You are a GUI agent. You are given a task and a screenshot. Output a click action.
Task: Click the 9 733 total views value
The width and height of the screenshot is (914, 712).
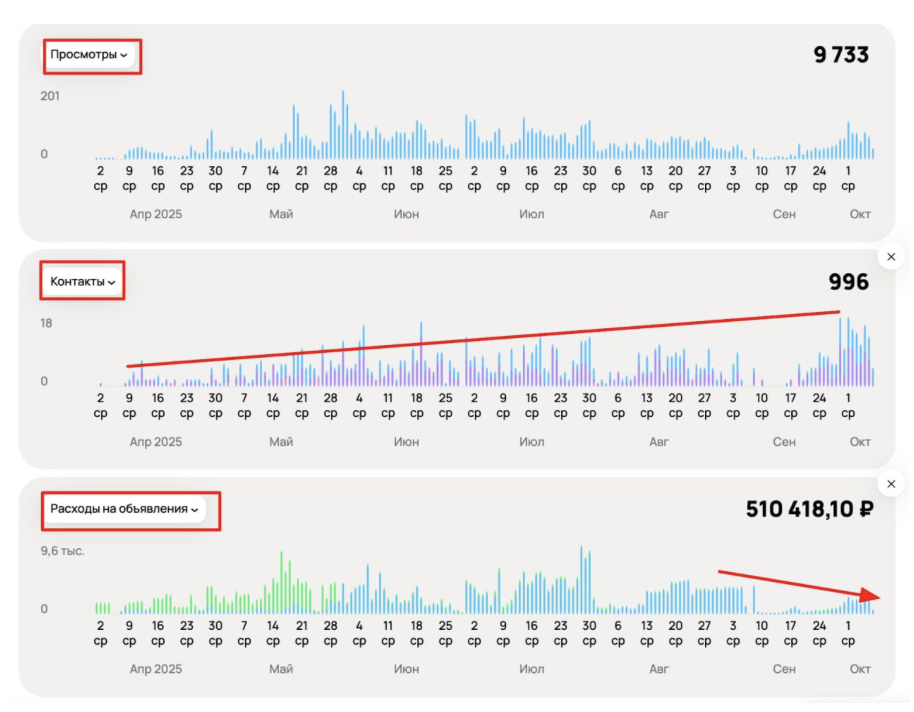pyautogui.click(x=841, y=55)
